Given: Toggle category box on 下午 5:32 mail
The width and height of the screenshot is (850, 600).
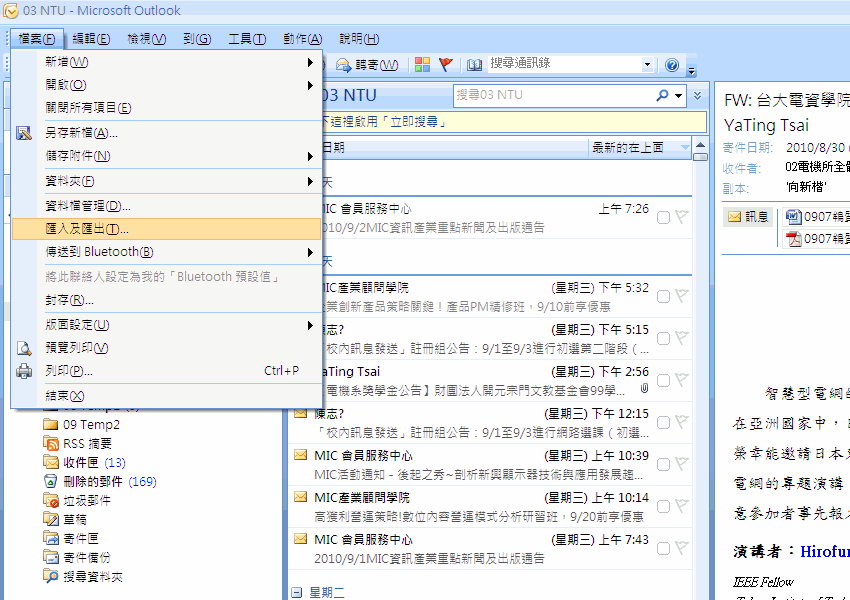Looking at the screenshot, I should pos(663,296).
